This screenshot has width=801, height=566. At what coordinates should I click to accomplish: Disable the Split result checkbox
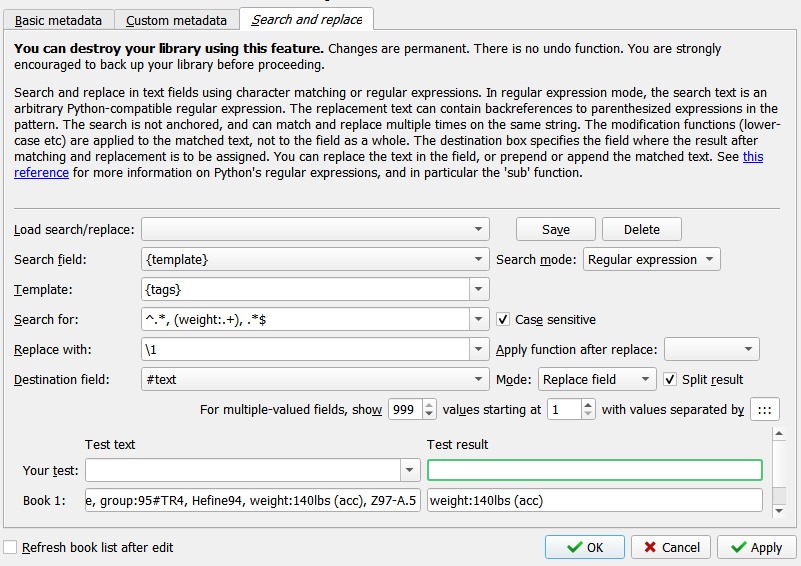[671, 380]
